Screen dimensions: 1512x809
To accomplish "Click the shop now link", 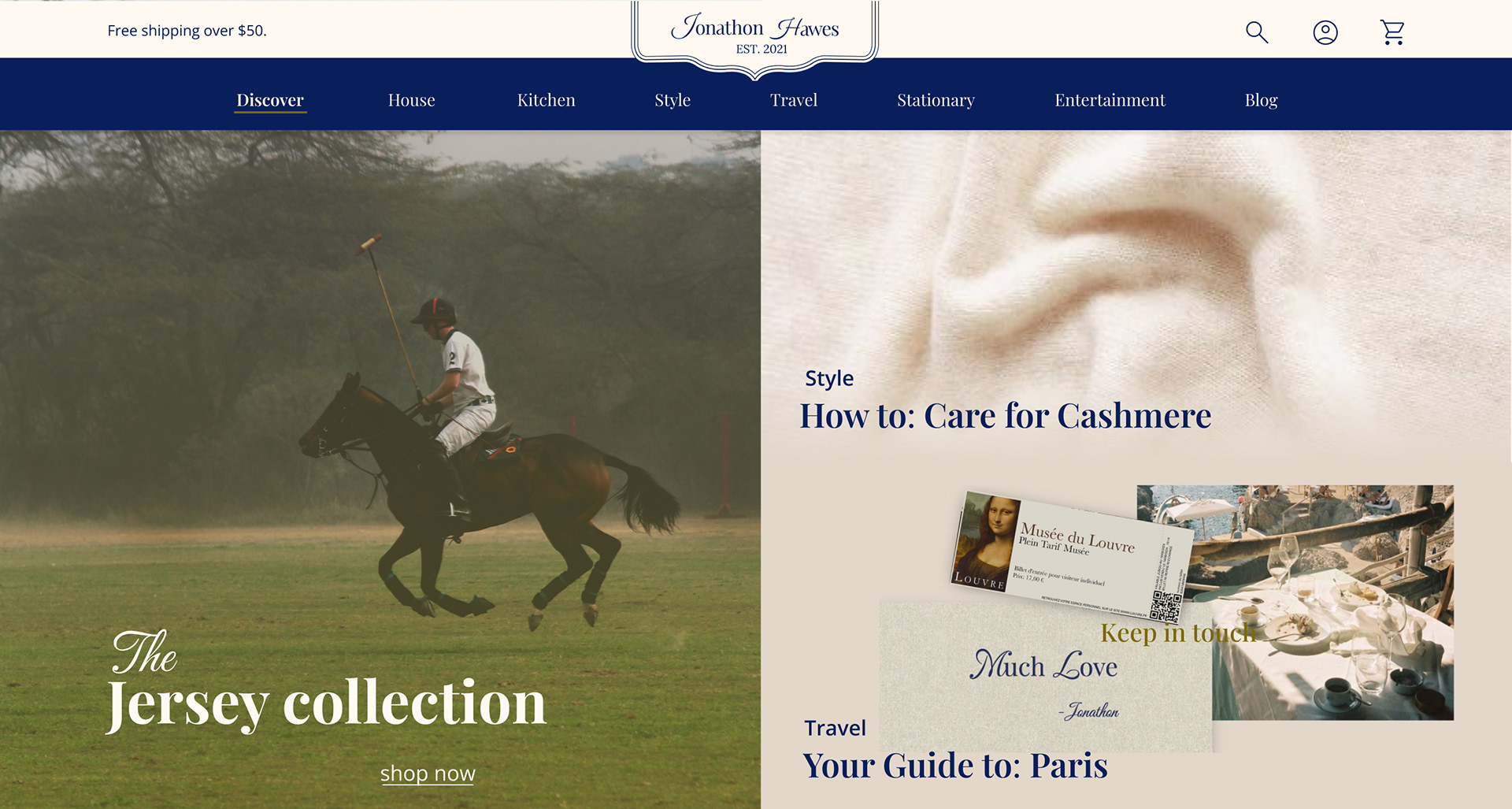I will tap(428, 774).
